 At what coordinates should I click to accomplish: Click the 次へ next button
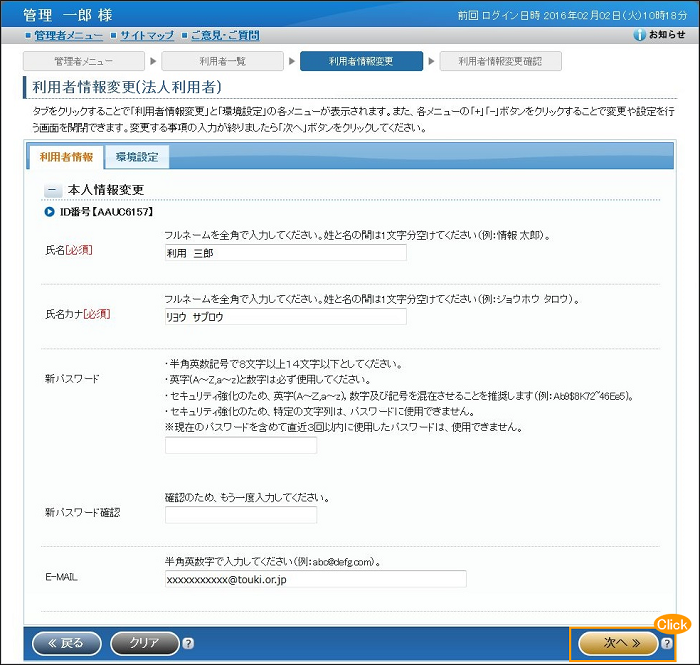(618, 643)
